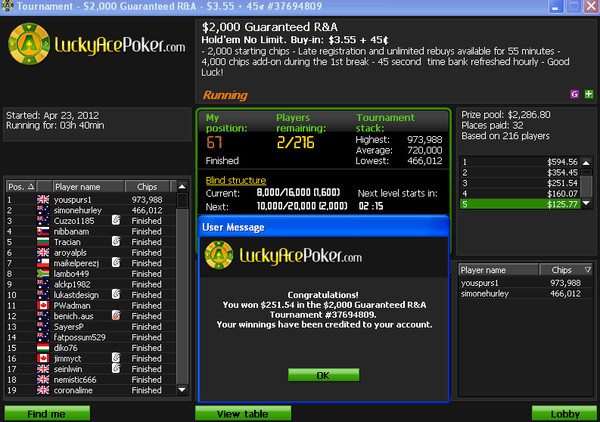This screenshot has width=600, height=422.
Task: Click rebuy icon next to Tracian
Action: coord(116,241)
